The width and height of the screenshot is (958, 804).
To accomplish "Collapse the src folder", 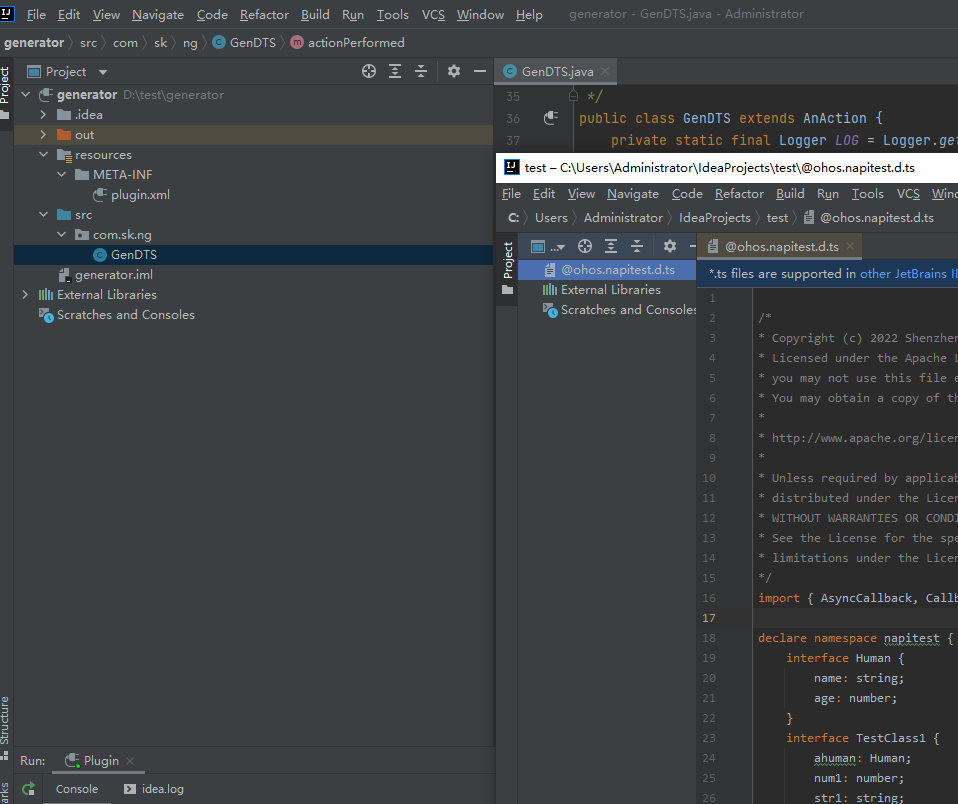I will click(x=43, y=214).
